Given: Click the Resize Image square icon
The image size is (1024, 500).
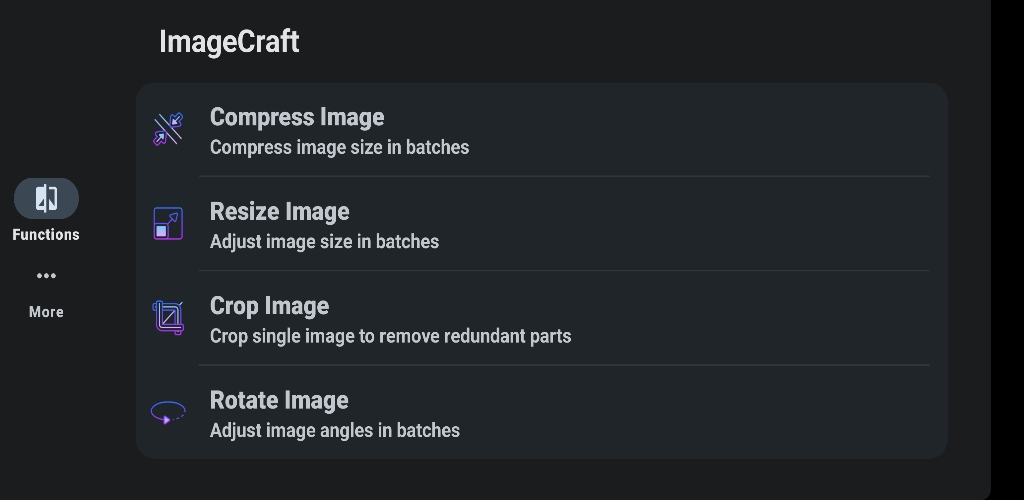Looking at the screenshot, I should point(168,223).
